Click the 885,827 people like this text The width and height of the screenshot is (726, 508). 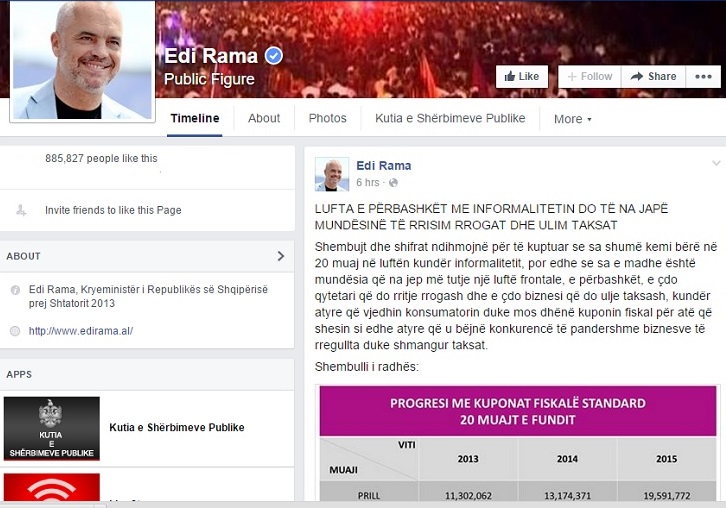click(101, 158)
